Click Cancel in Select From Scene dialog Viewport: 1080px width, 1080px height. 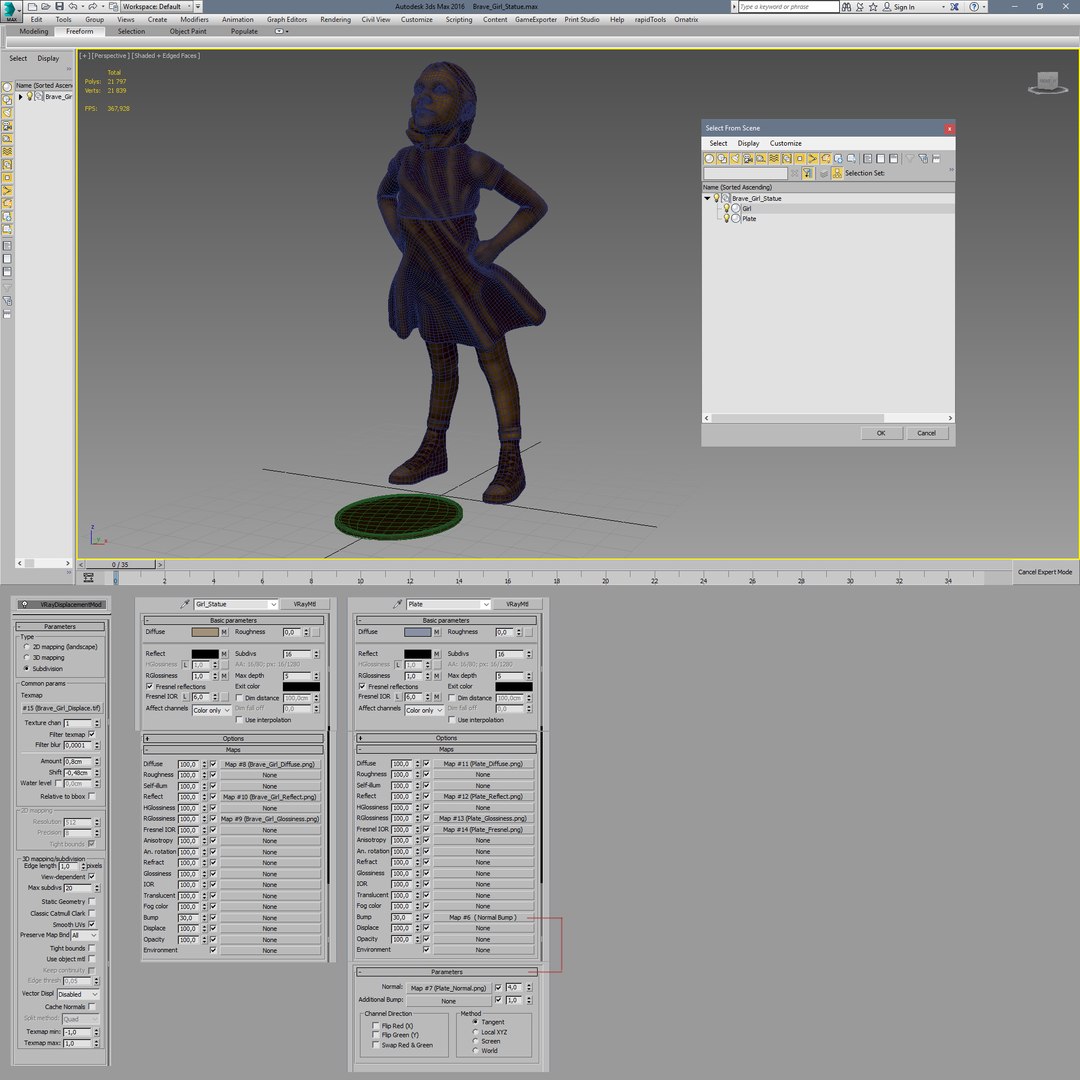[926, 433]
